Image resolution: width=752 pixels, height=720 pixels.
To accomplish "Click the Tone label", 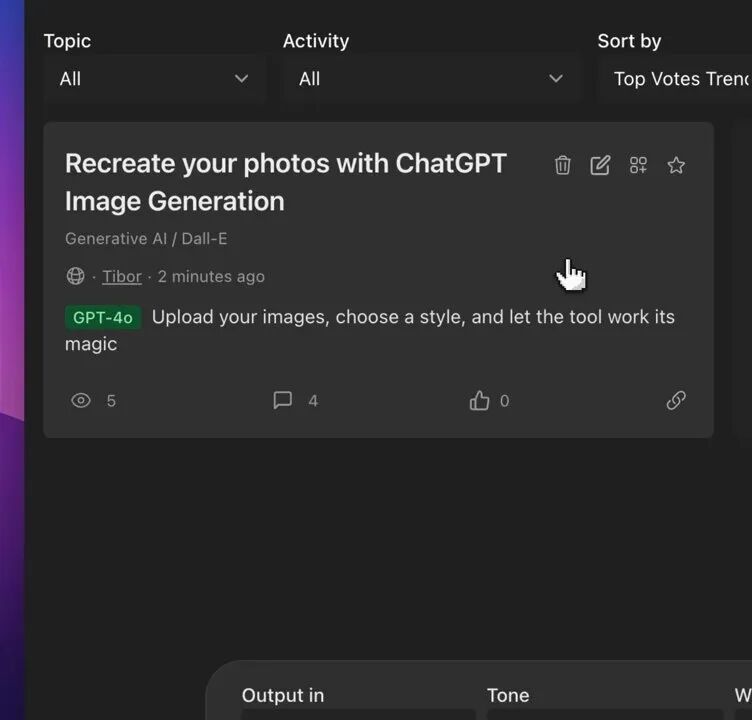I will [508, 696].
